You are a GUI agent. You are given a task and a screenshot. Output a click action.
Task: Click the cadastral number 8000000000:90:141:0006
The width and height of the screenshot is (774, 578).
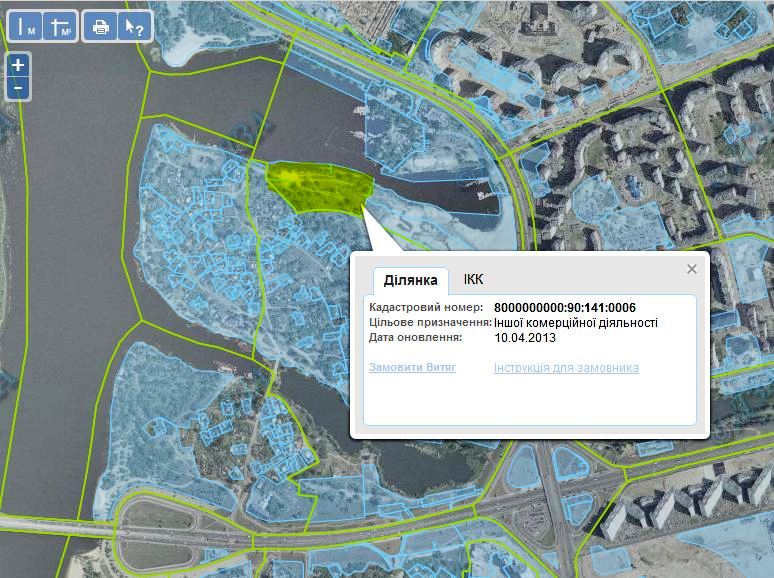pos(565,307)
